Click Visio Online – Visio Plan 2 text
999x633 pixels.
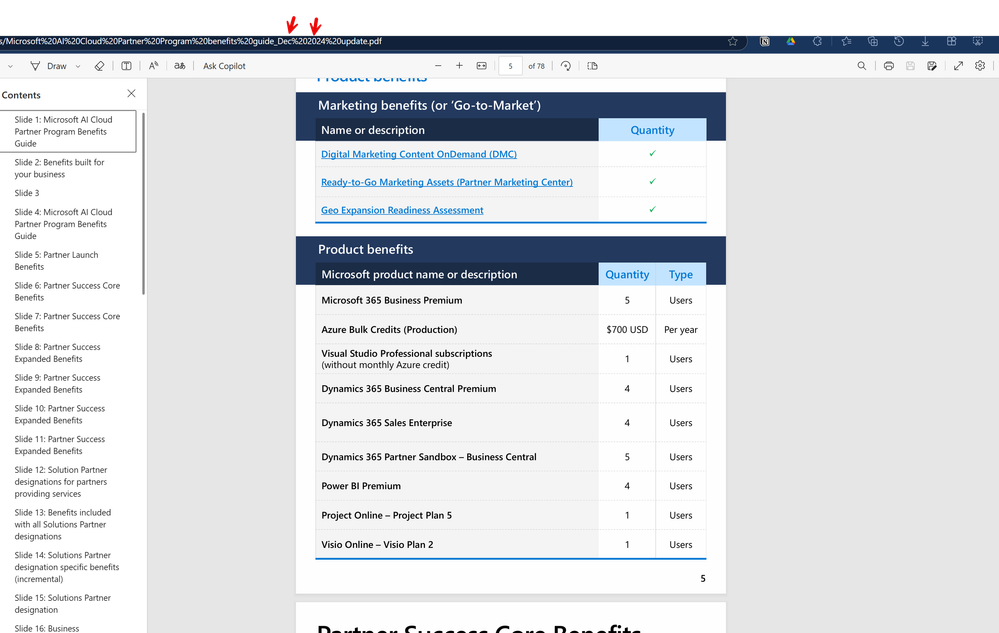[377, 544]
